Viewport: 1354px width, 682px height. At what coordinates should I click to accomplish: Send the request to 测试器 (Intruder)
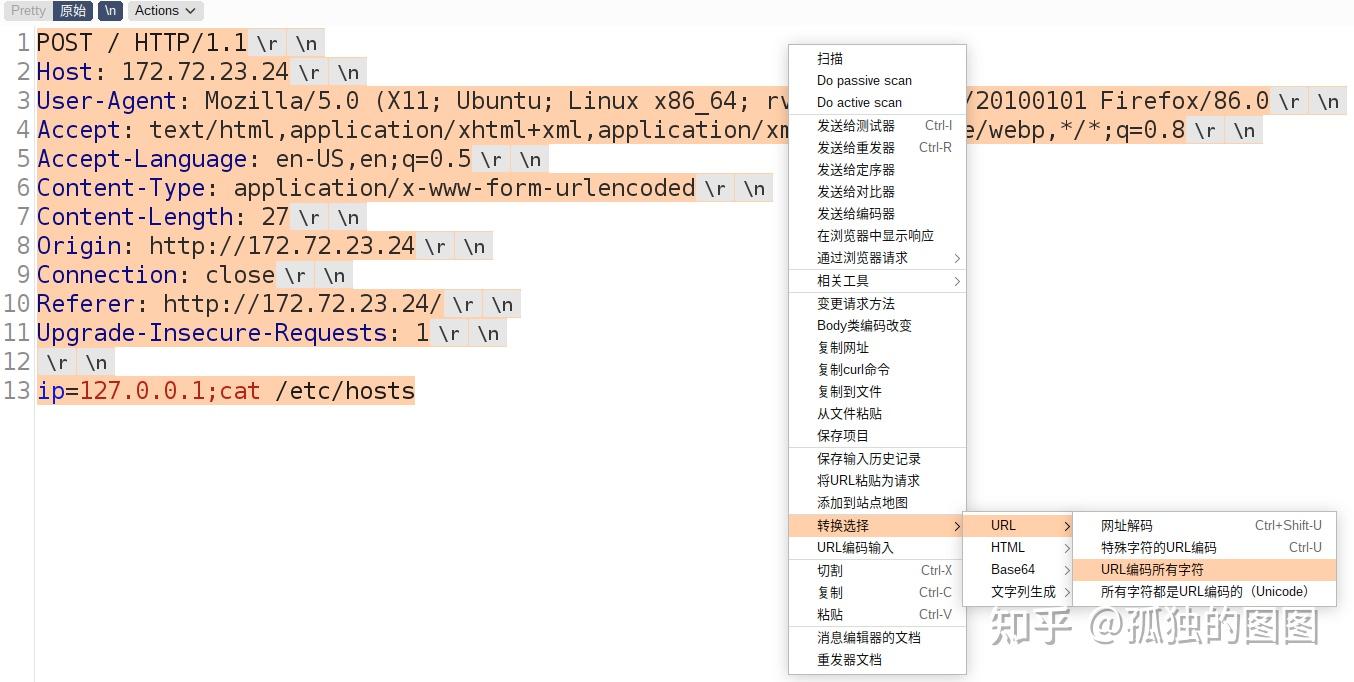855,125
